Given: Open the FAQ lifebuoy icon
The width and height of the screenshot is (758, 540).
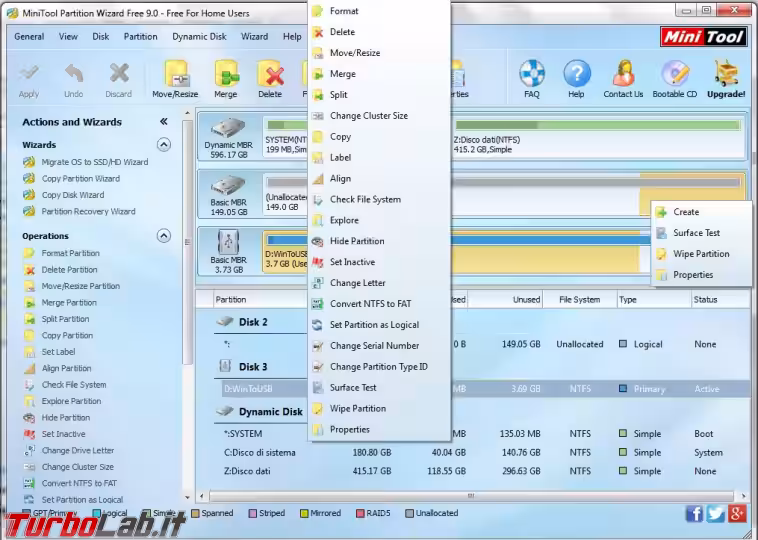Looking at the screenshot, I should (x=532, y=73).
